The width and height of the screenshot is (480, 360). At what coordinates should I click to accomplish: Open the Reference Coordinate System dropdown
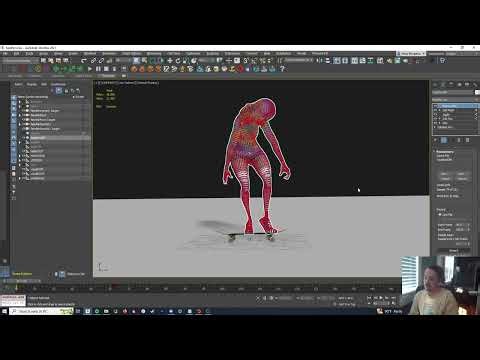click(207, 60)
